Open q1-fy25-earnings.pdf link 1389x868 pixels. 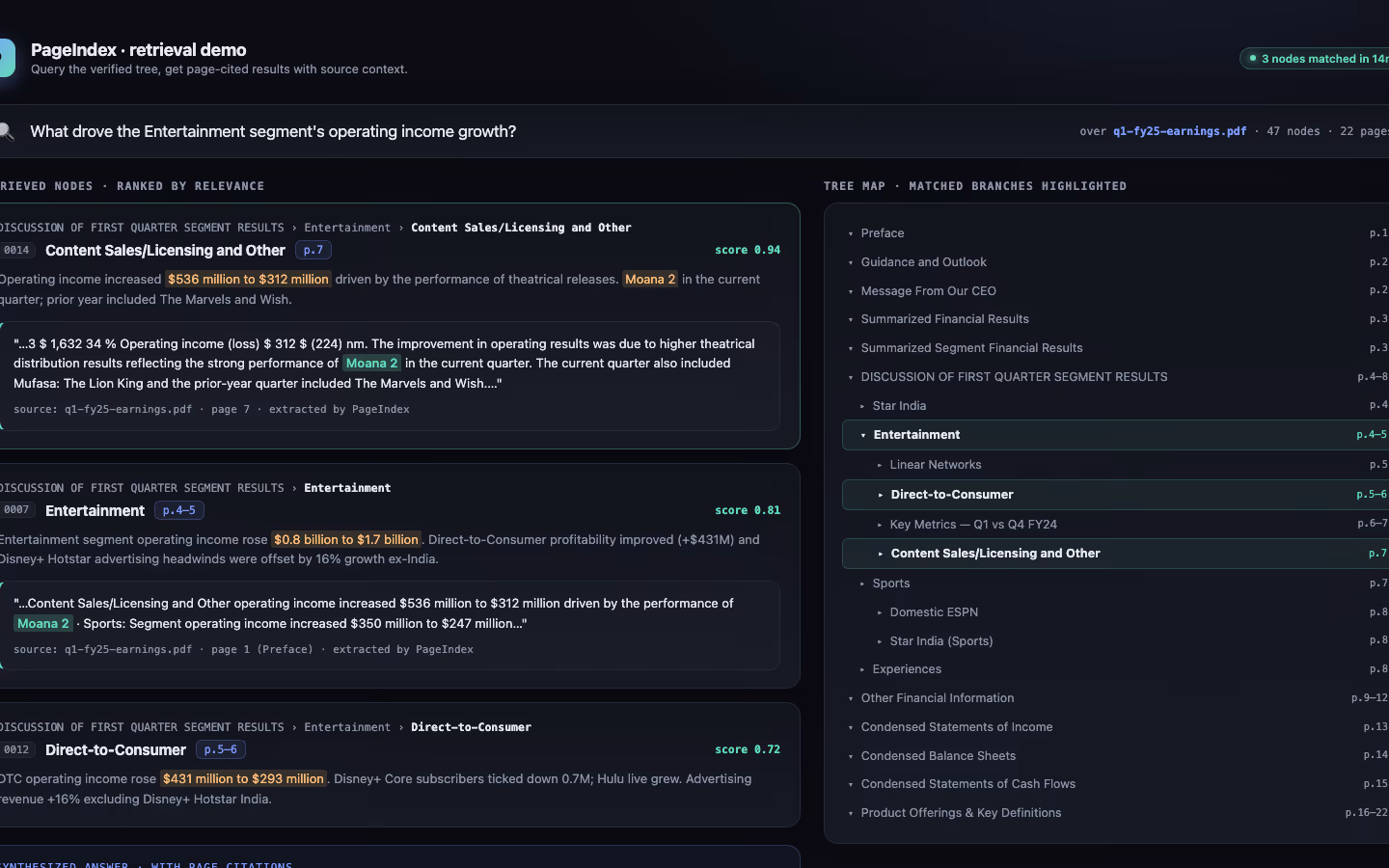1179,131
